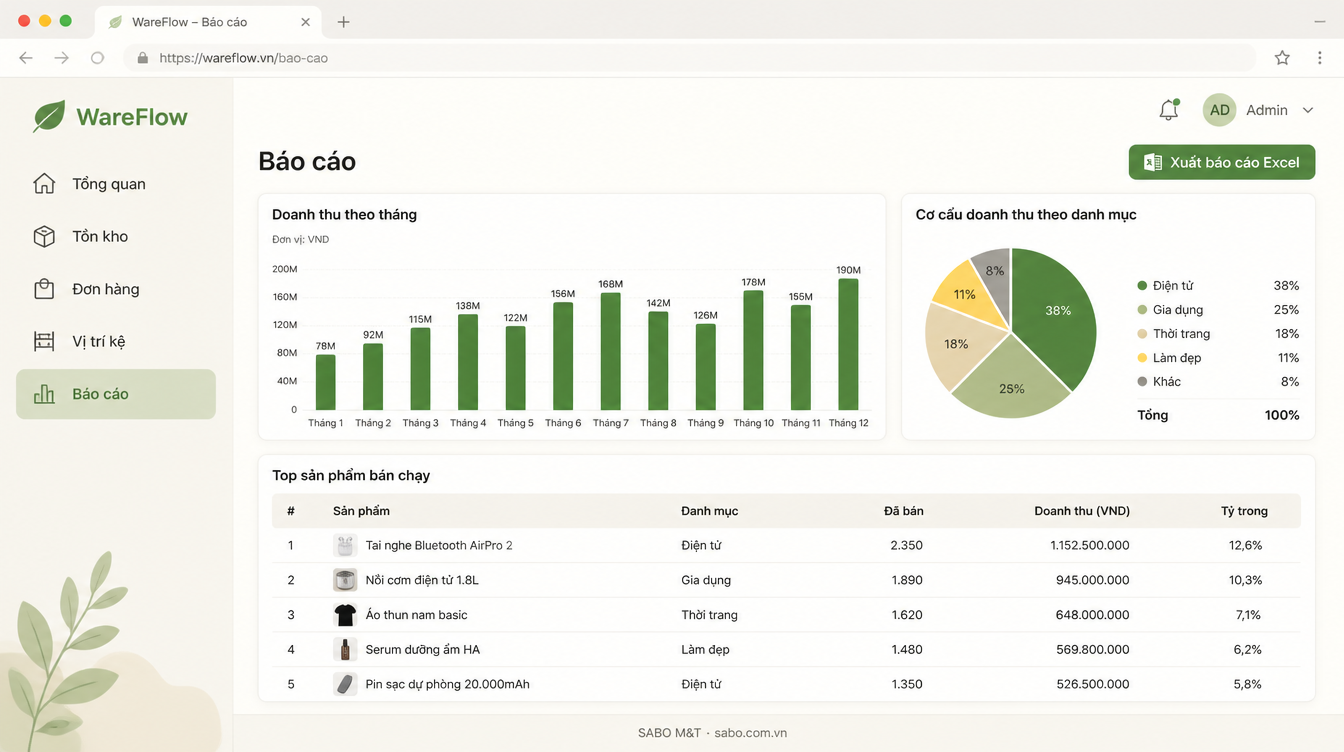Image resolution: width=1344 pixels, height=752 pixels.
Task: Click the Tháng 12 revenue bar
Action: click(x=848, y=344)
